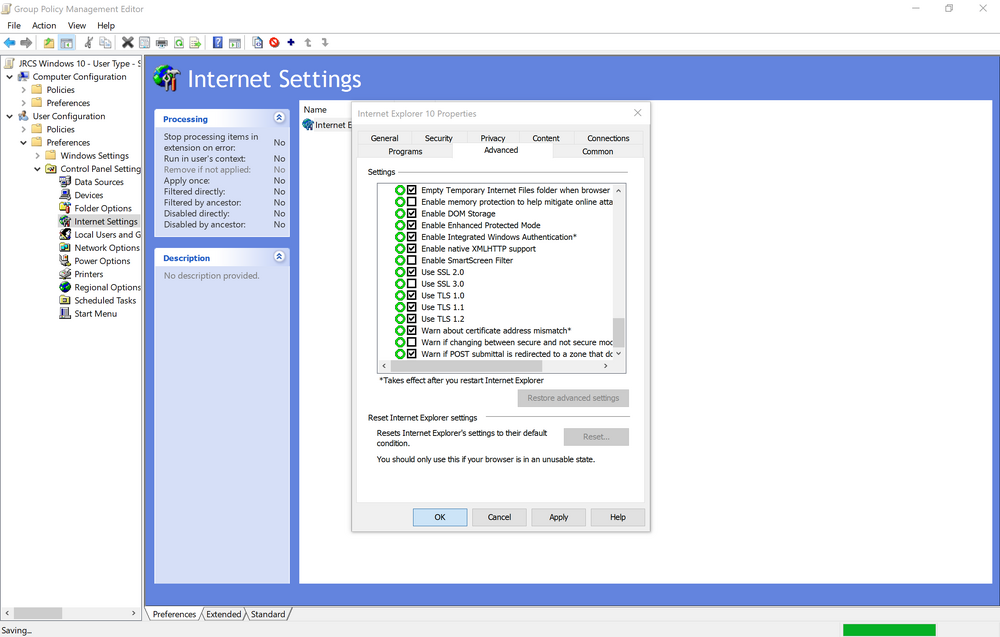
Task: Click OK in the properties dialog
Action: (x=440, y=517)
